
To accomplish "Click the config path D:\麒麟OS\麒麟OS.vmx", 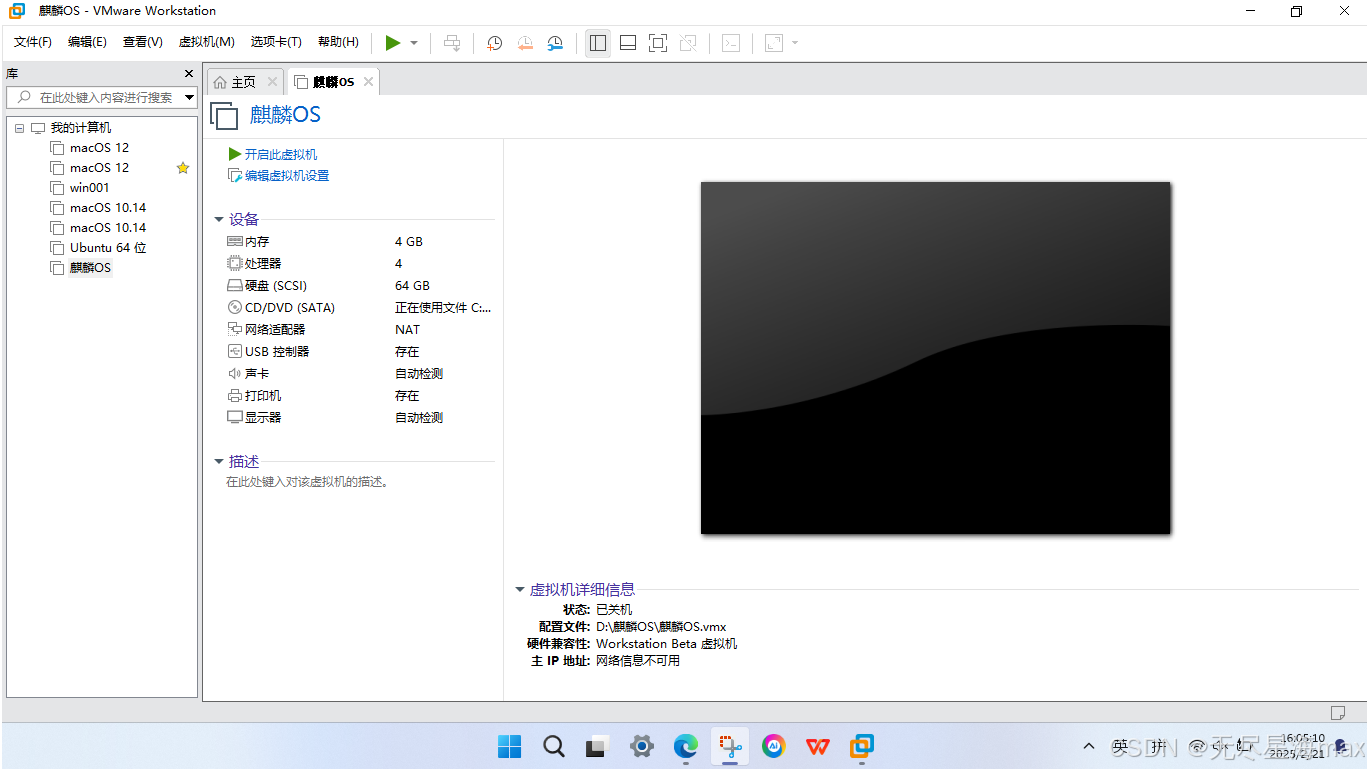I will point(661,627).
